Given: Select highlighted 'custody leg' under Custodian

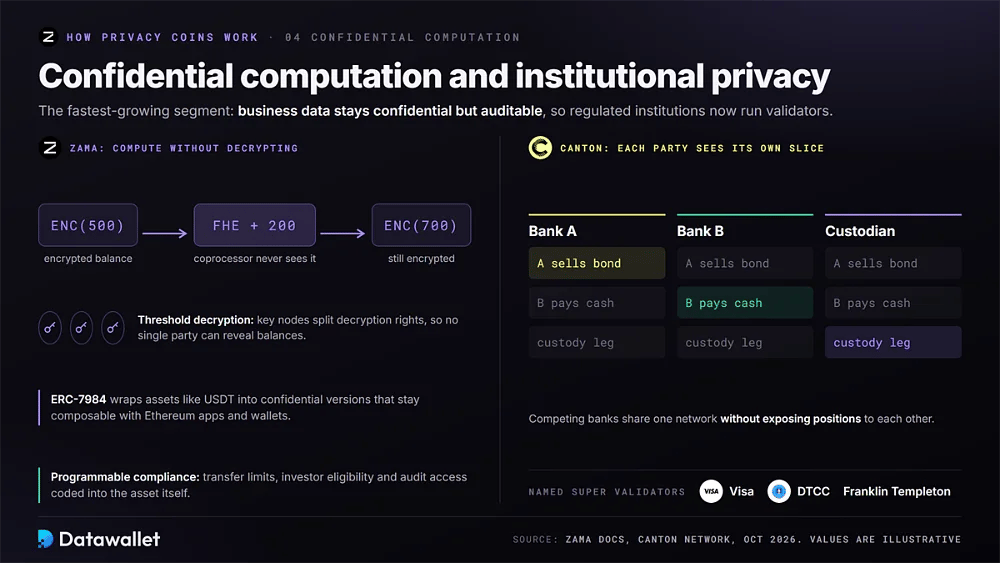Looking at the screenshot, I should pos(893,342).
